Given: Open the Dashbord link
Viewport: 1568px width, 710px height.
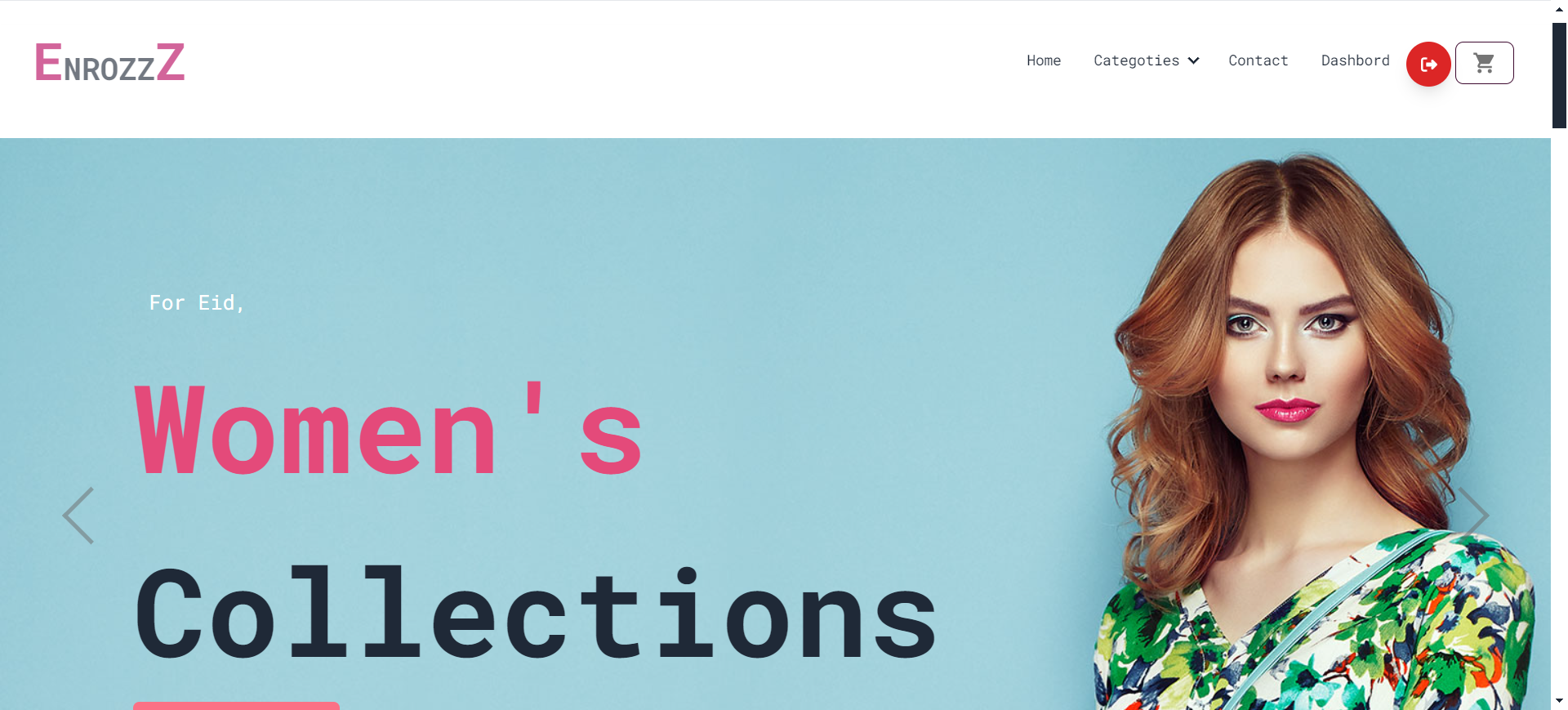Looking at the screenshot, I should (1355, 60).
